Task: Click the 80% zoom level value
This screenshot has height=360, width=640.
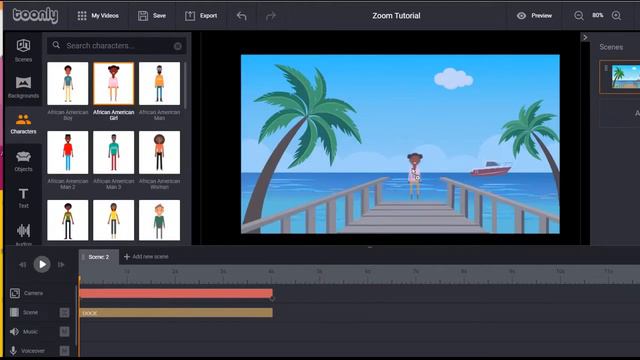Action: point(598,16)
